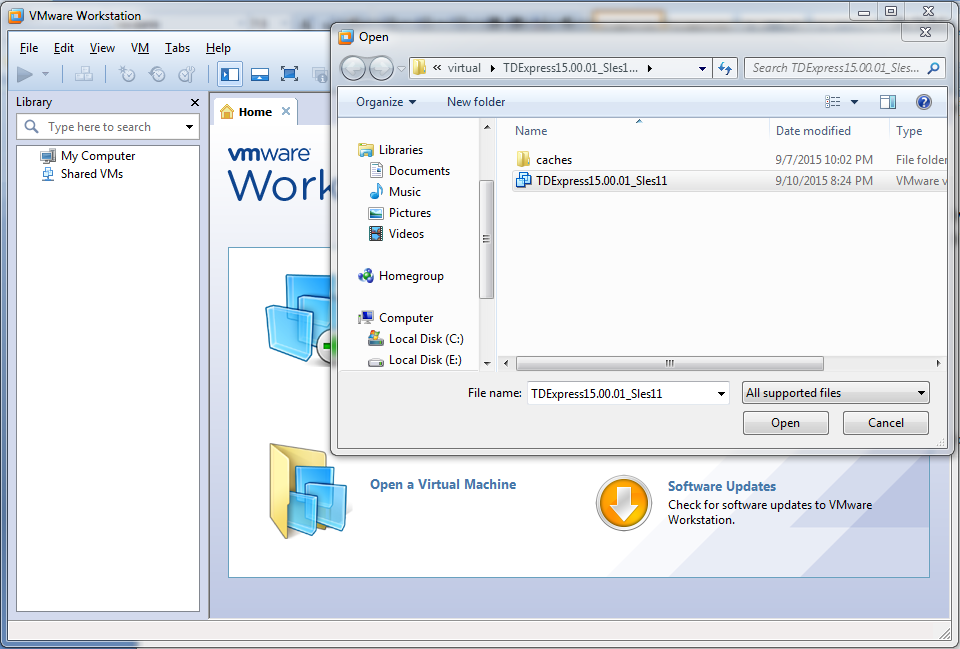The width and height of the screenshot is (960, 649).
Task: Open the VM menu
Action: [x=140, y=48]
